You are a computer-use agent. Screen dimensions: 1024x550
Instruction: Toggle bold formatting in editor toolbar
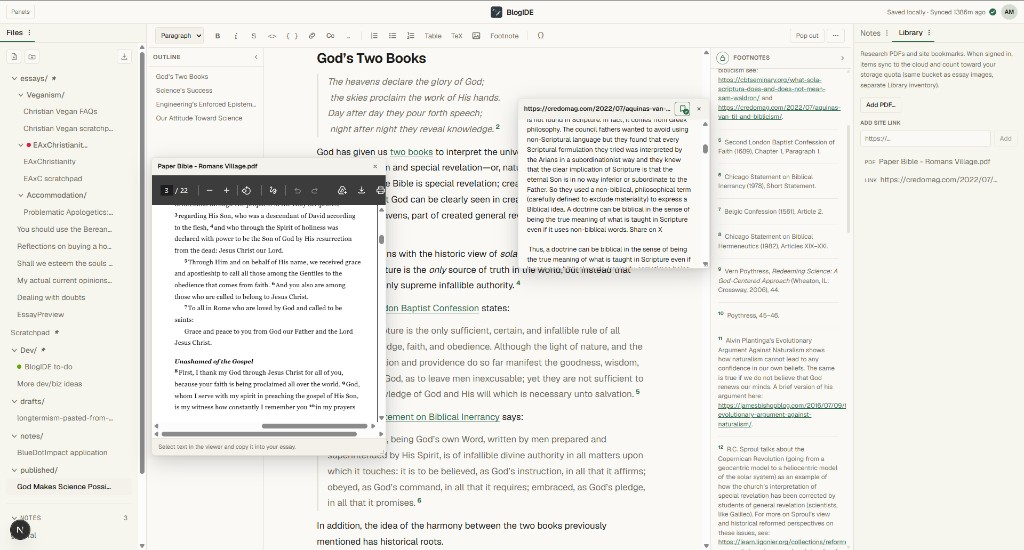[217, 36]
